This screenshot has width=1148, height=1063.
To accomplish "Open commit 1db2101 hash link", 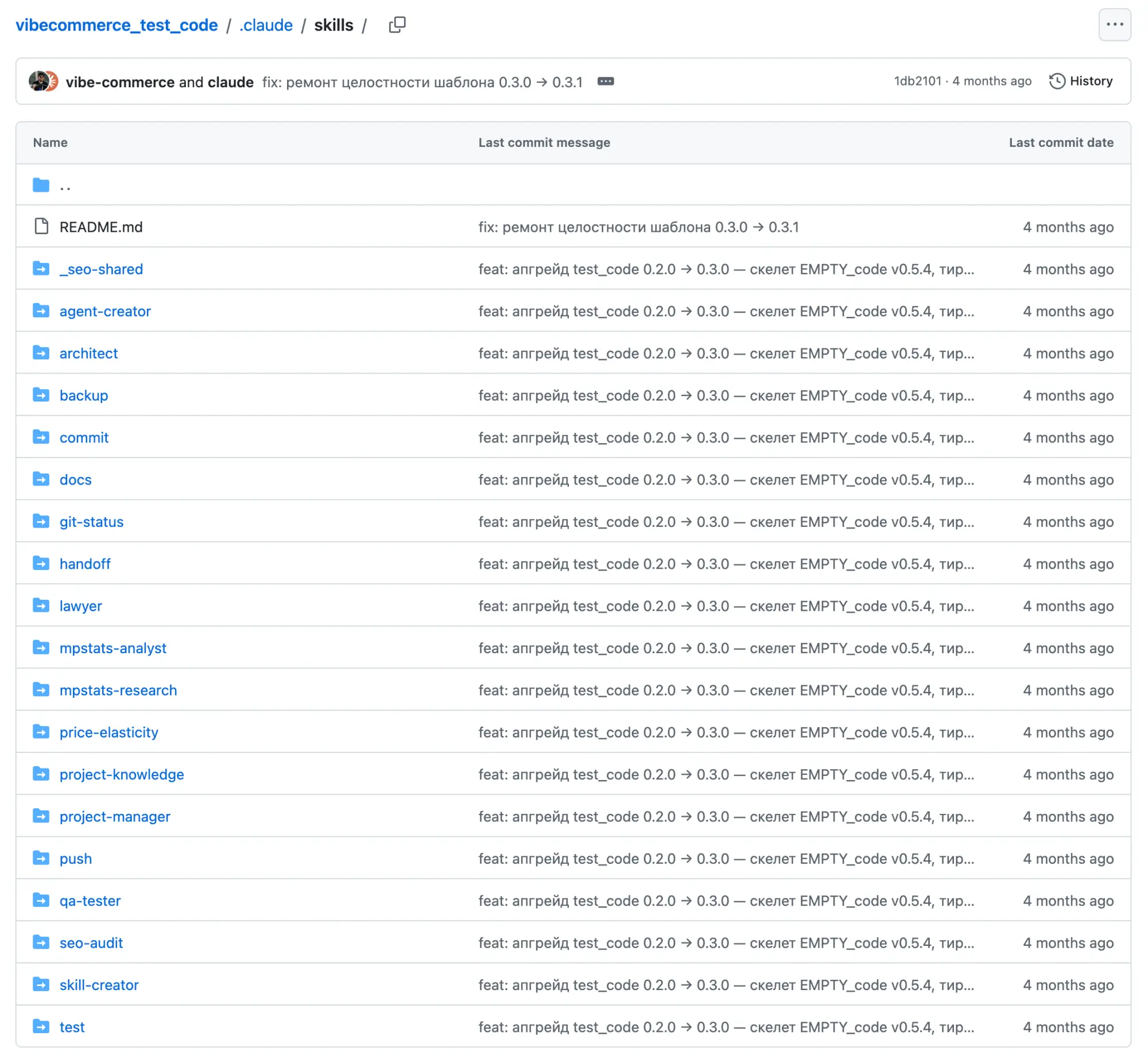I will (x=917, y=81).
